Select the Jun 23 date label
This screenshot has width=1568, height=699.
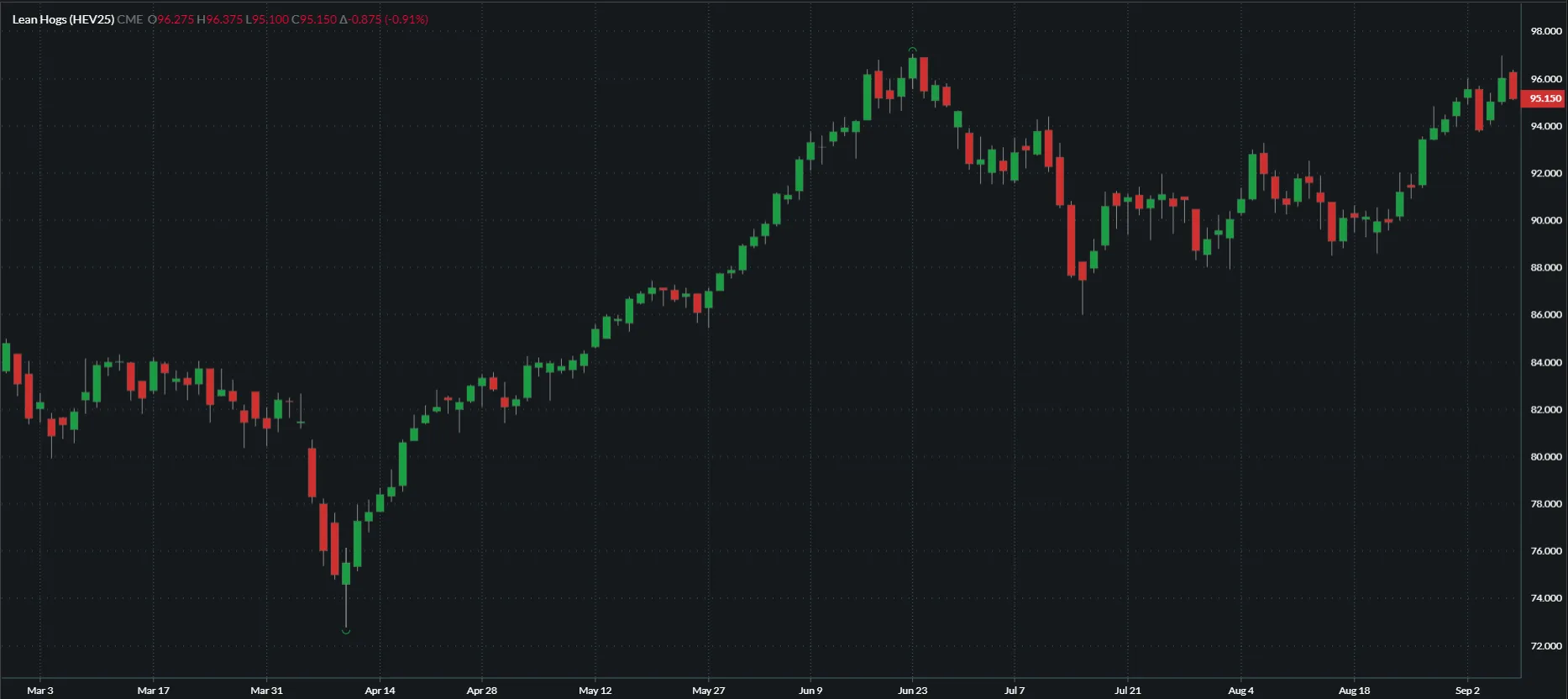[912, 691]
